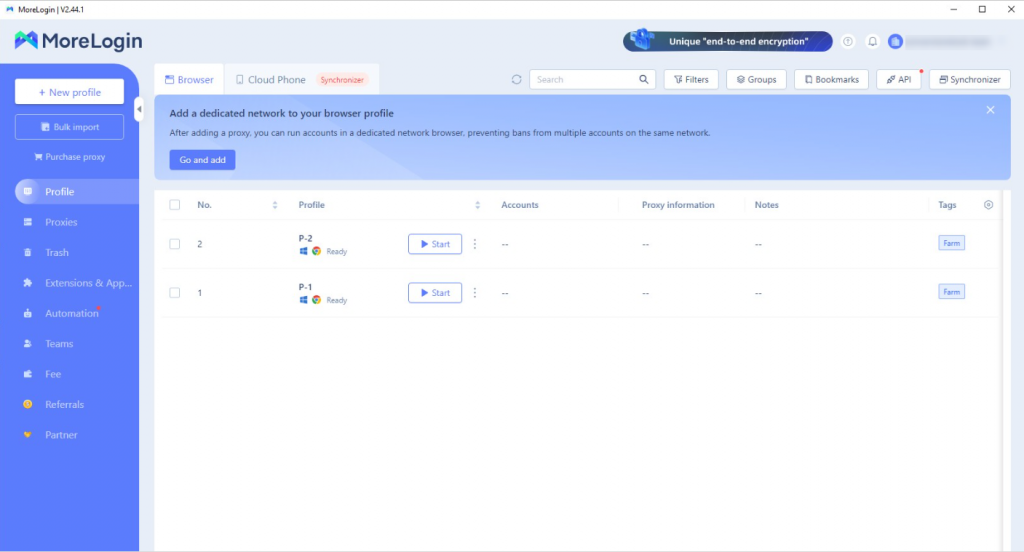Dismiss the dedicated network banner

(x=990, y=110)
